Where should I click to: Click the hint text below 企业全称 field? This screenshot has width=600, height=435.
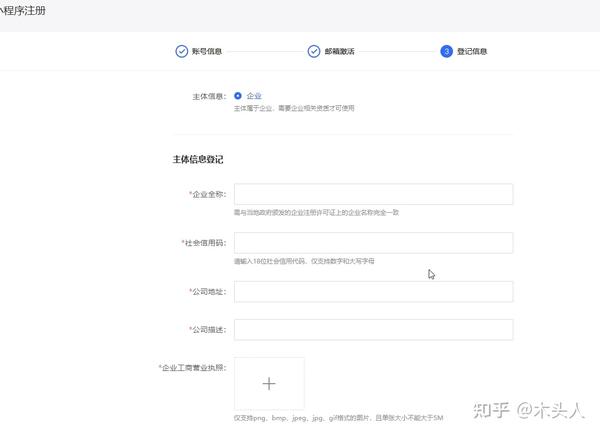[316, 212]
